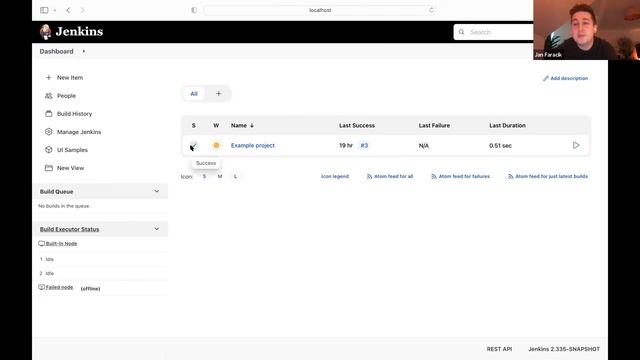
Task: Go back with browser back arrow
Action: click(68, 10)
